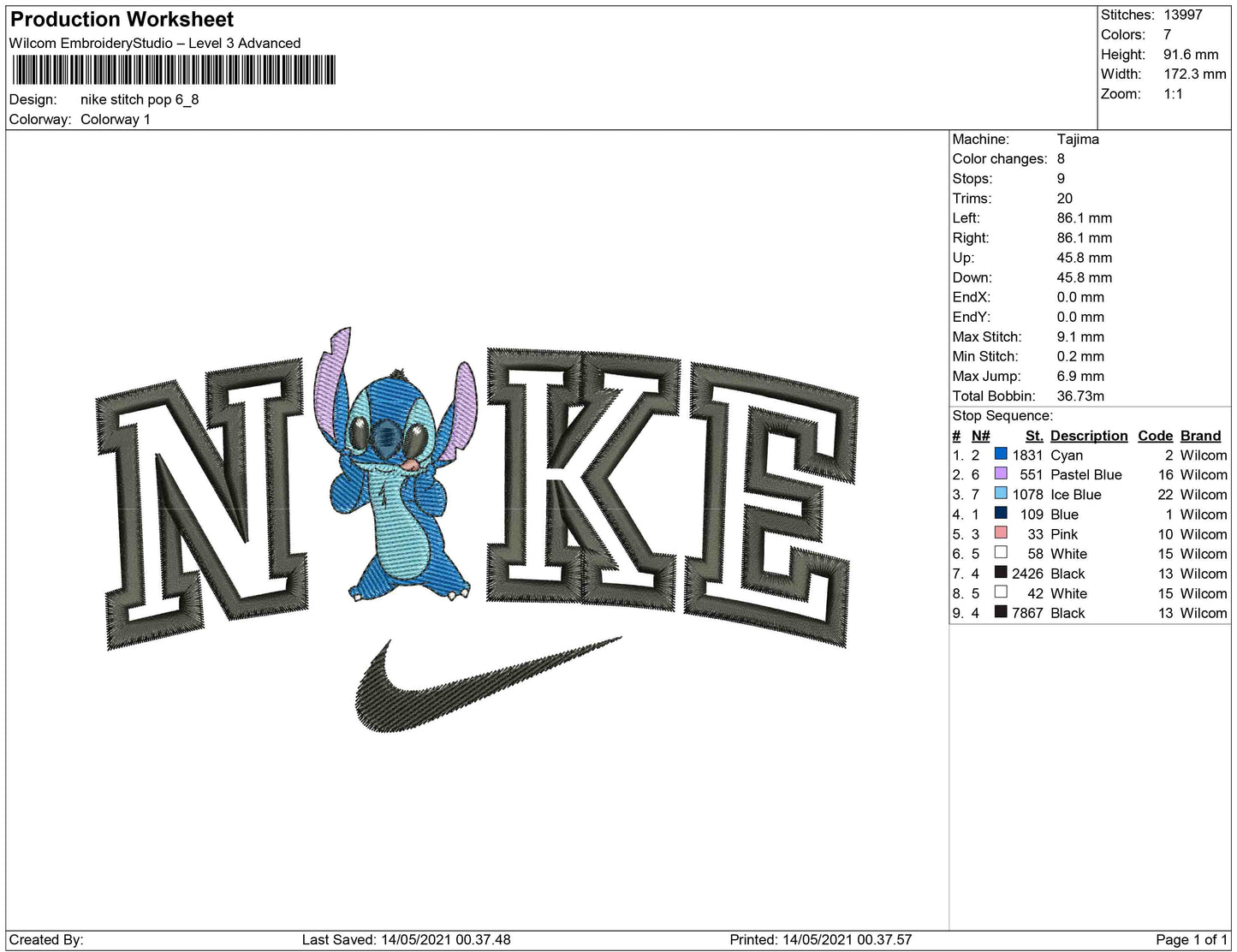Screen dimensions: 1237x952
Task: Click the Total Bobbin value "36.73m"
Action: [x=1080, y=396]
